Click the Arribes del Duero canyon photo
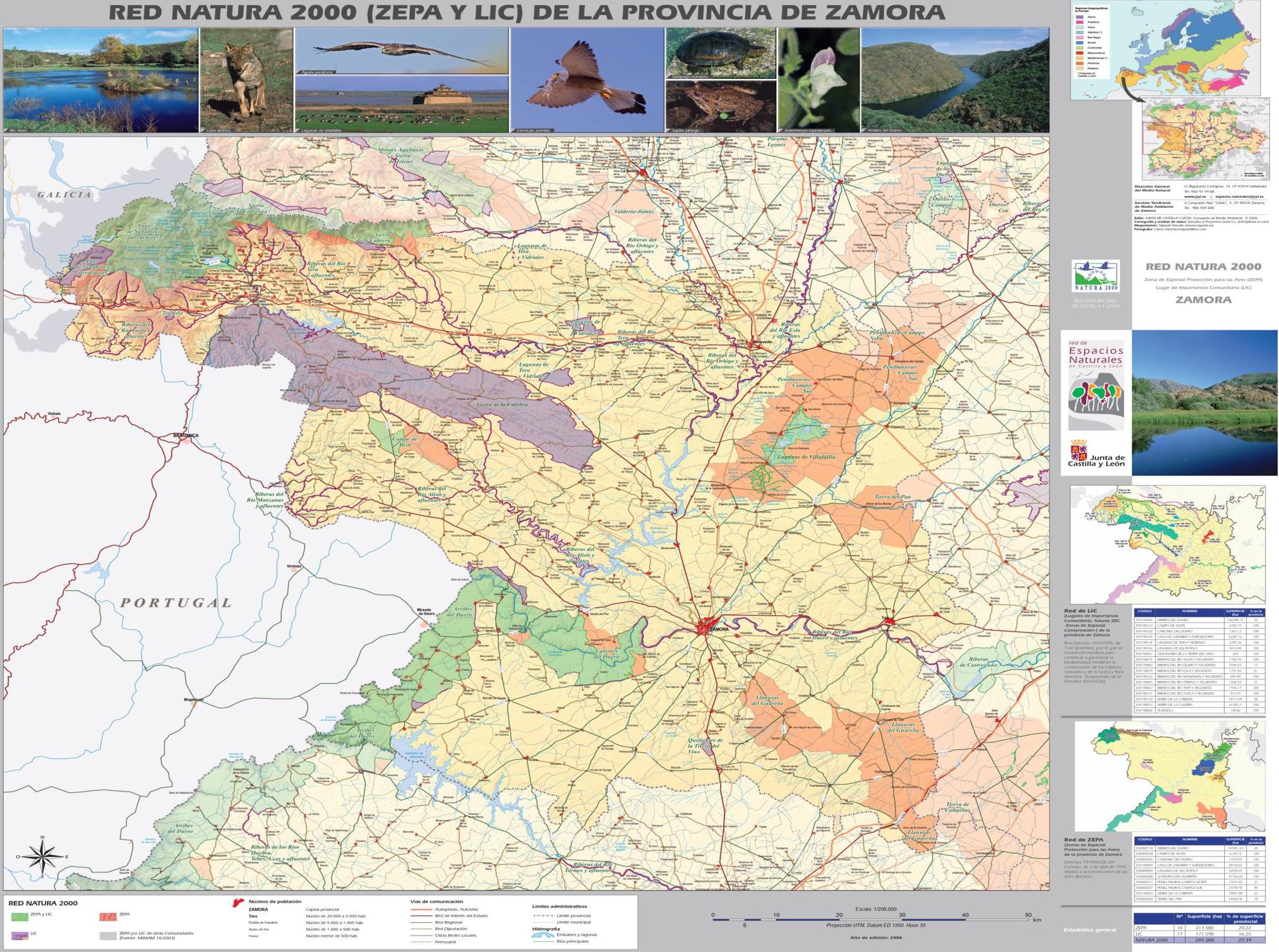The image size is (1279, 952). 955,80
